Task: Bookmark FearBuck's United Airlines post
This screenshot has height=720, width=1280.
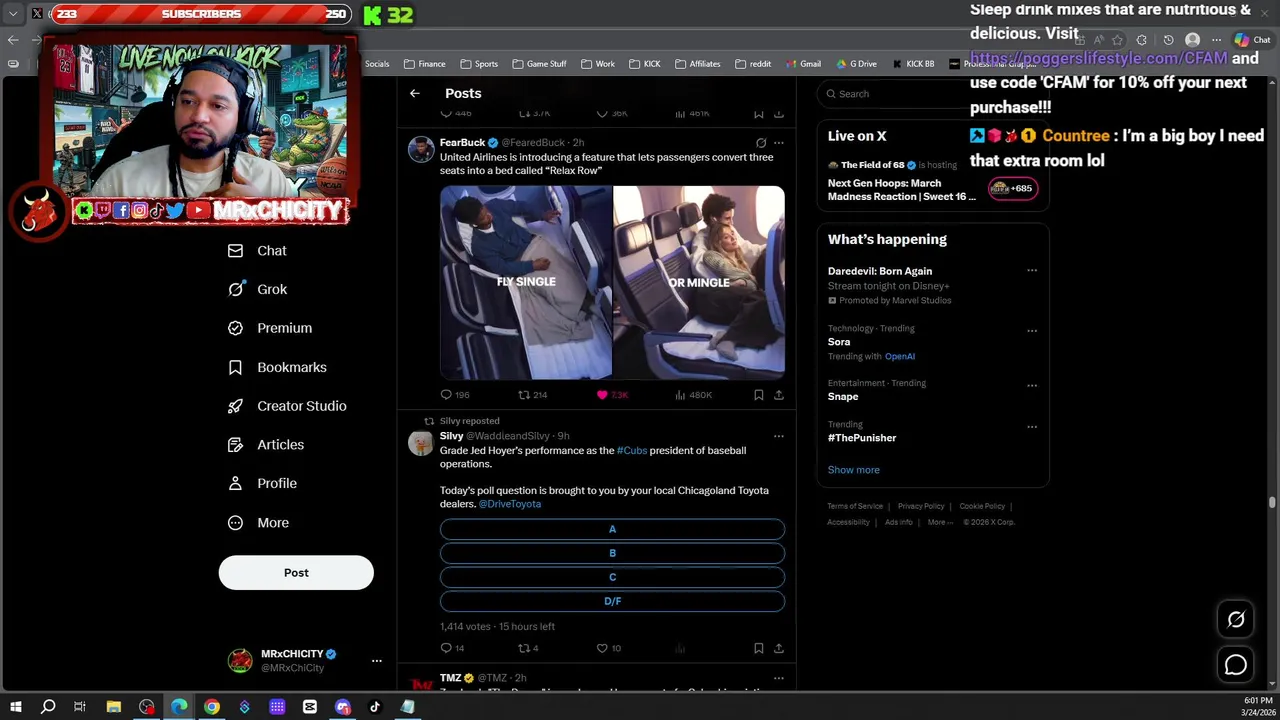Action: pyautogui.click(x=758, y=395)
